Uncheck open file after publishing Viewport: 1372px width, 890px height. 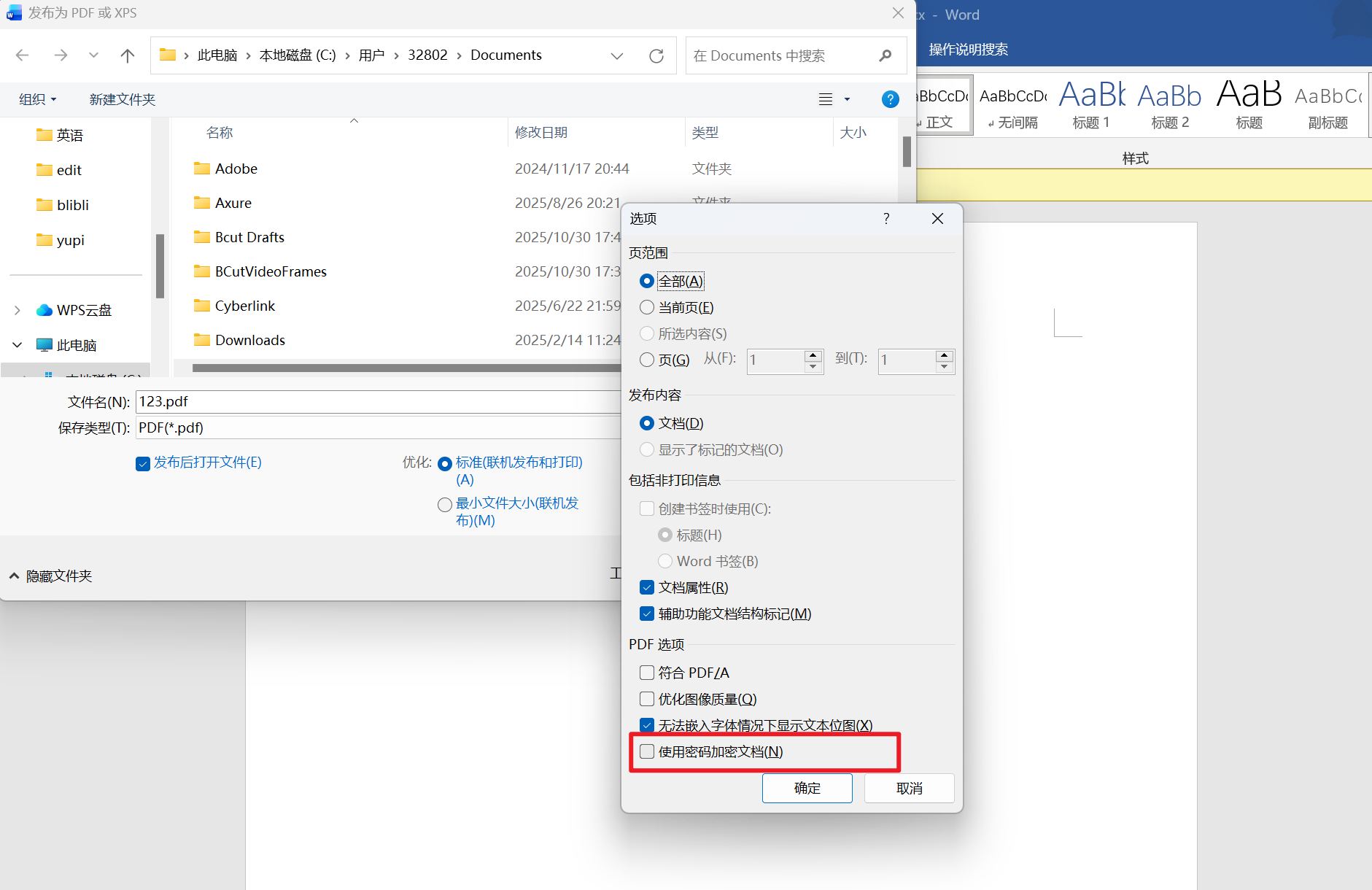point(143,463)
